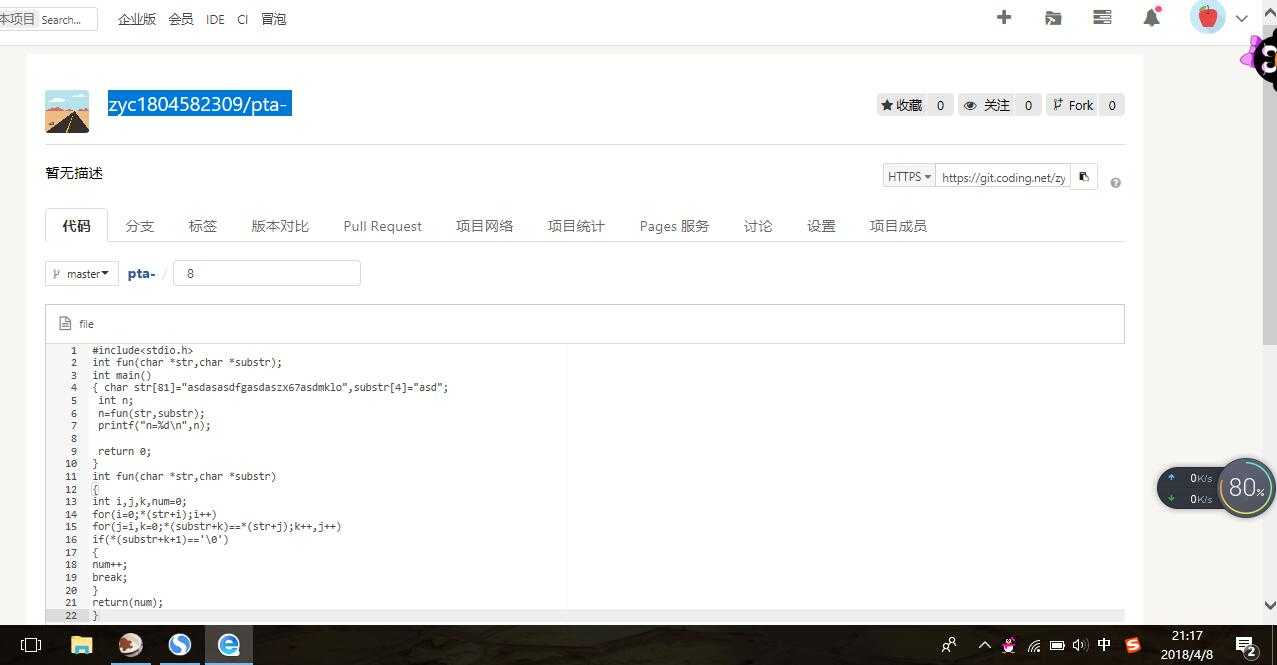The width and height of the screenshot is (1277, 665).
Task: Click the star count 0 next to 收藏
Action: pyautogui.click(x=940, y=105)
